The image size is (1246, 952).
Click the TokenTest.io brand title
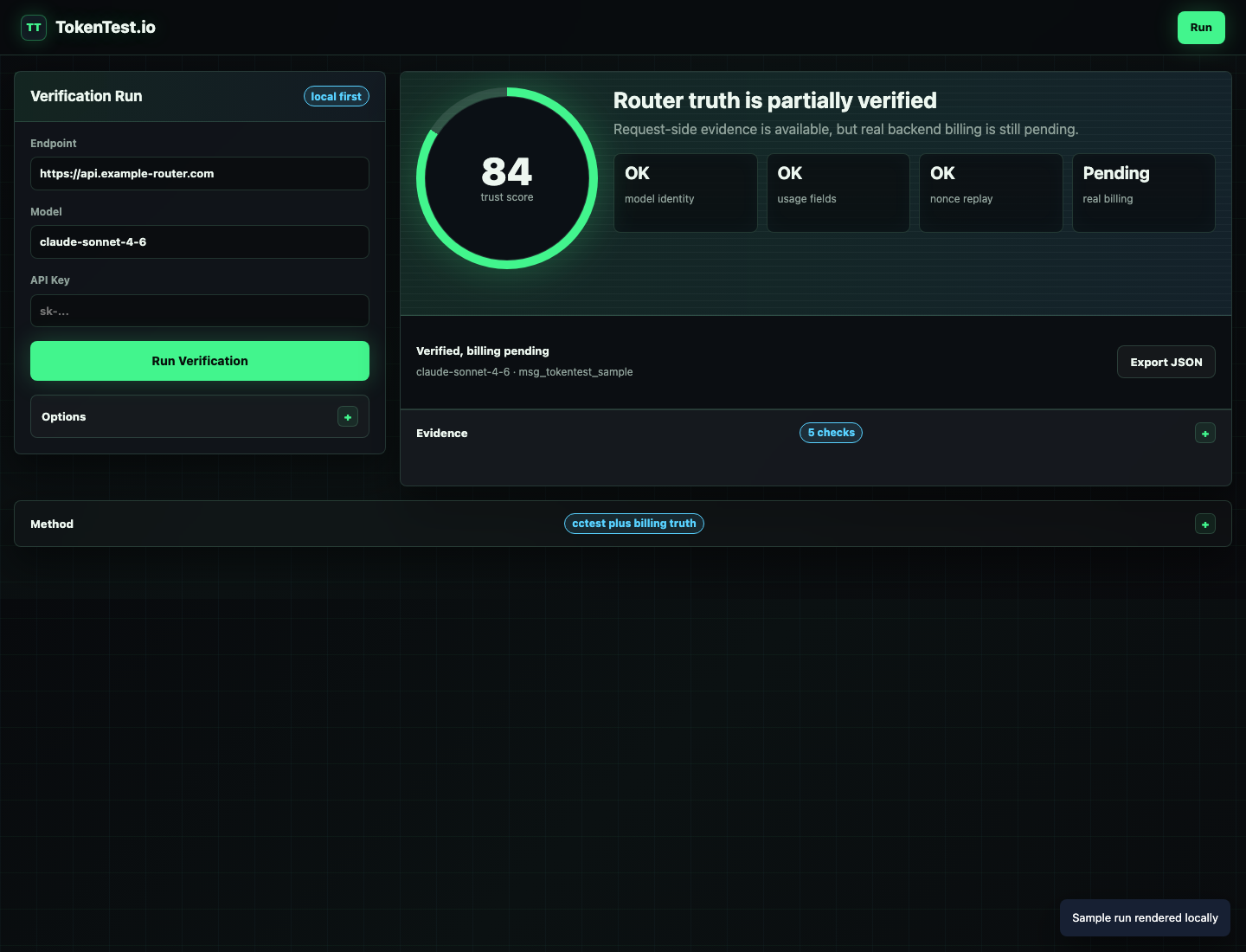pyautogui.click(x=106, y=28)
